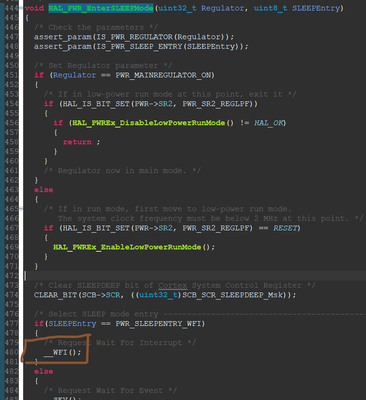Click the PWR_SLEEPENTRY_WFI constant
Viewport: 366px width, 400px height.
click(x=158, y=324)
